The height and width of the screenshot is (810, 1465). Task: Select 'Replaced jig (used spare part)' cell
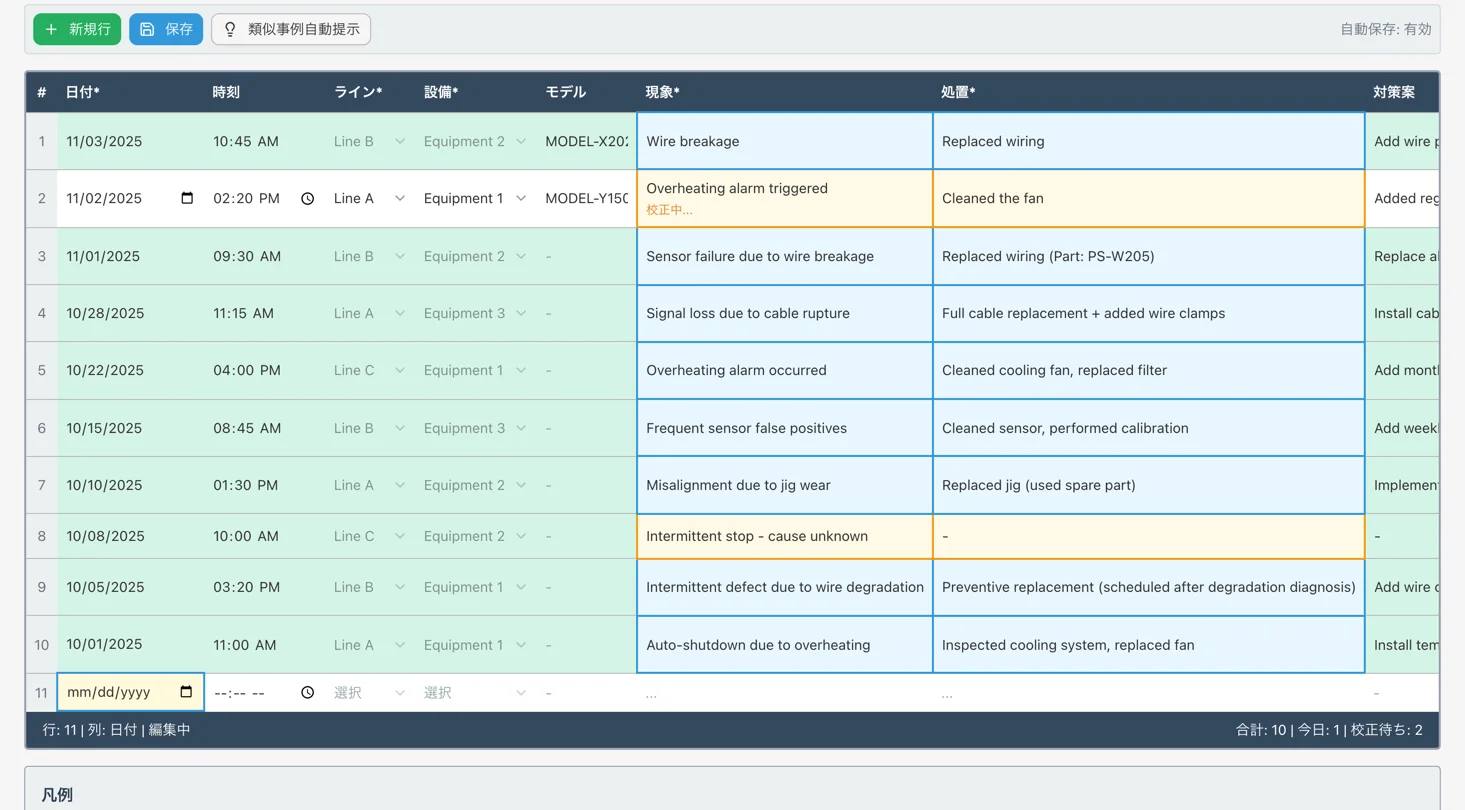click(x=1149, y=485)
